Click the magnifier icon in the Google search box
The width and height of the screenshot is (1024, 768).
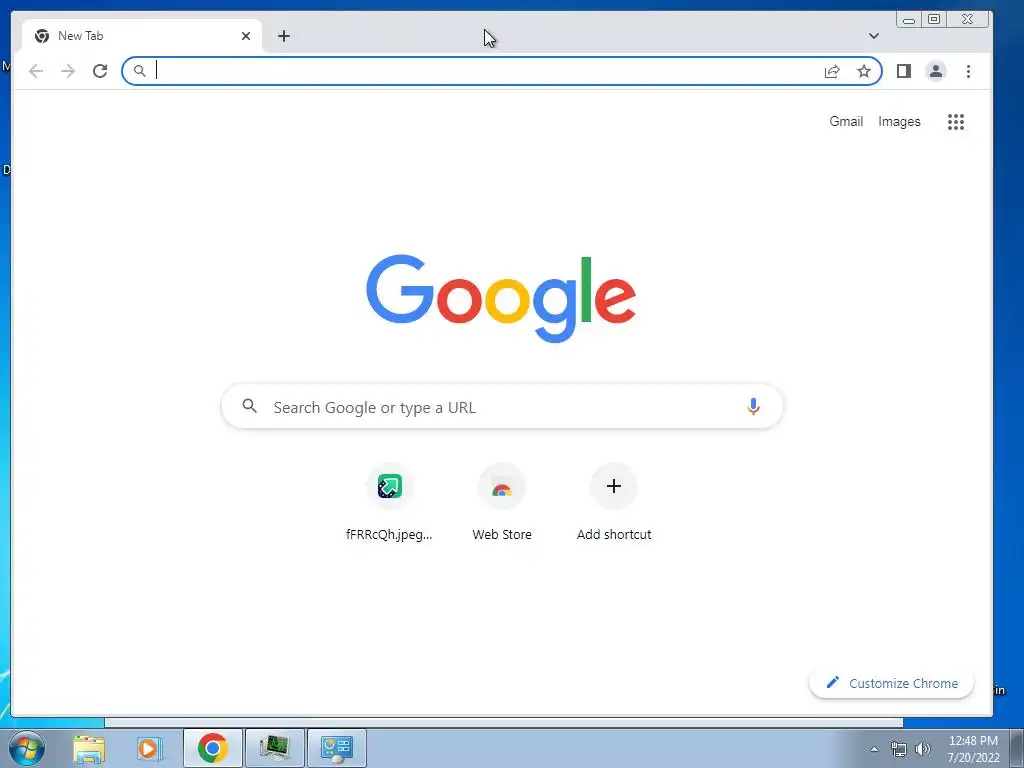click(249, 406)
